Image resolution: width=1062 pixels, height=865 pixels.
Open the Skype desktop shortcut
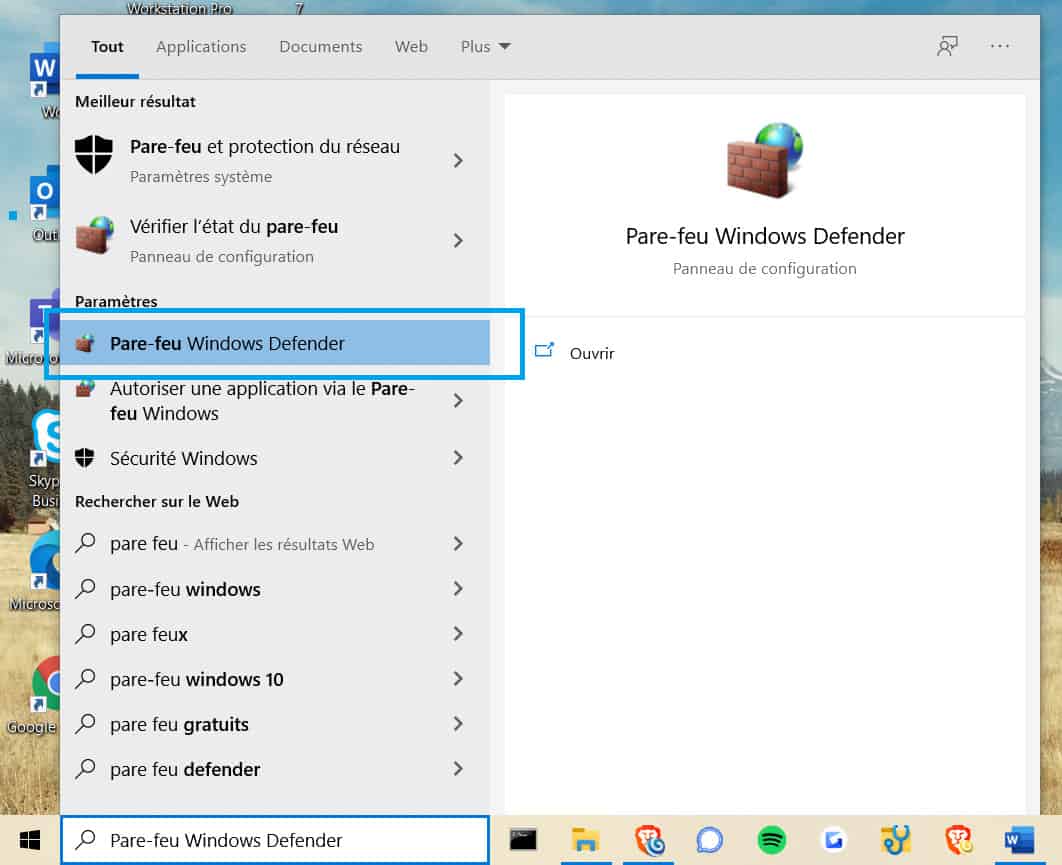[x=45, y=438]
